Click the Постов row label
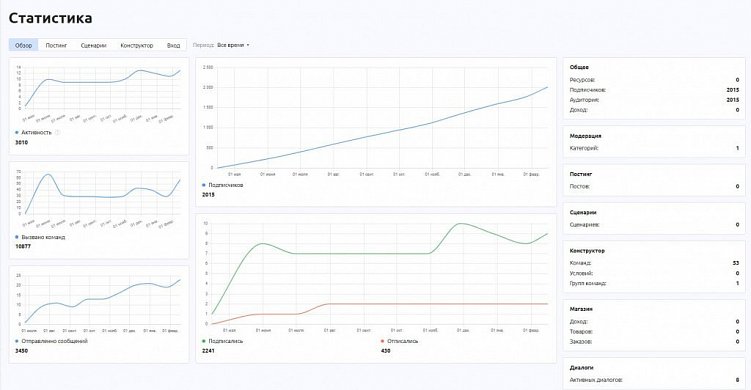This screenshot has height=390, width=751. tap(580, 186)
